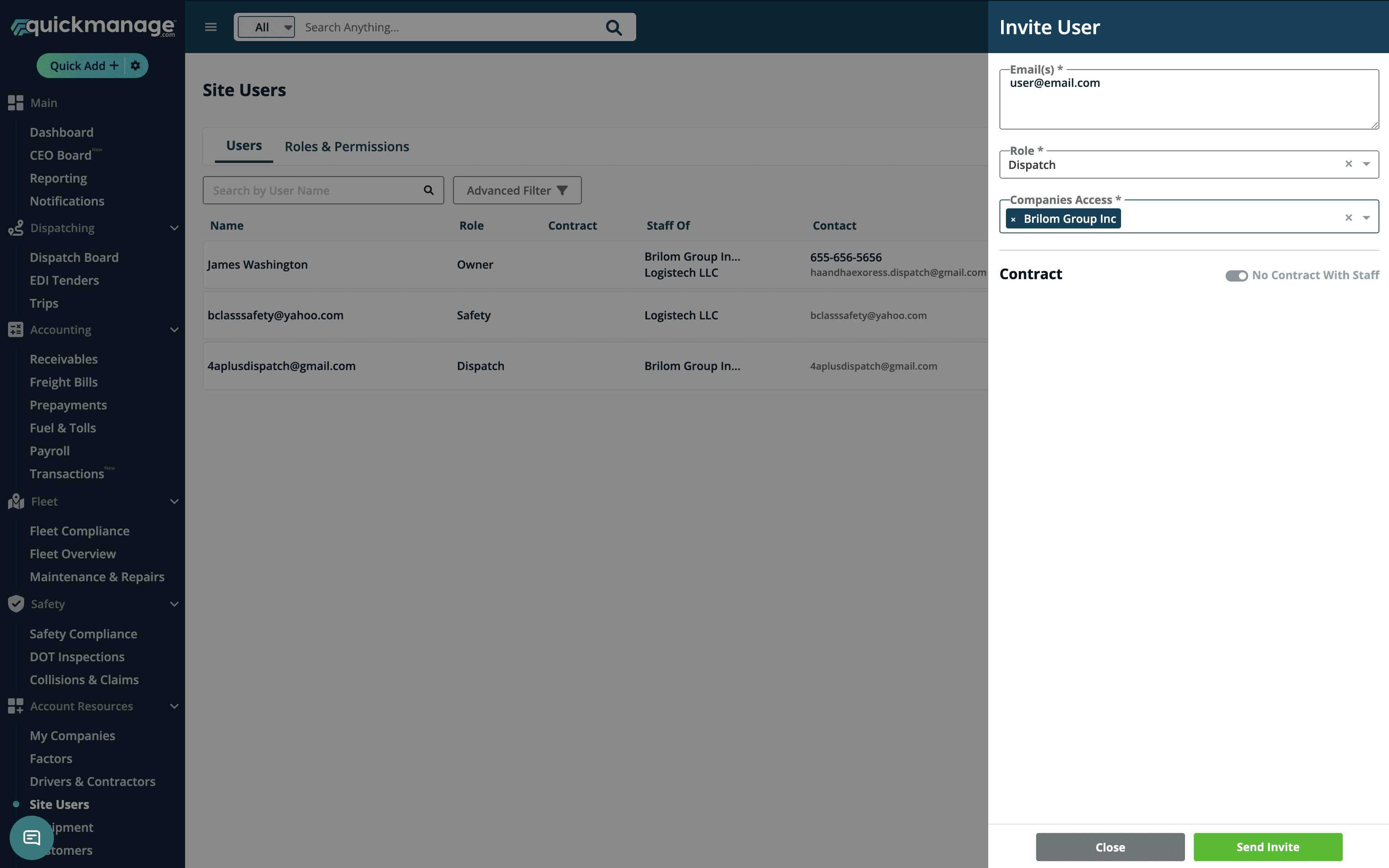Open the Advanced Filter button
Image resolution: width=1389 pixels, height=868 pixels.
point(517,190)
